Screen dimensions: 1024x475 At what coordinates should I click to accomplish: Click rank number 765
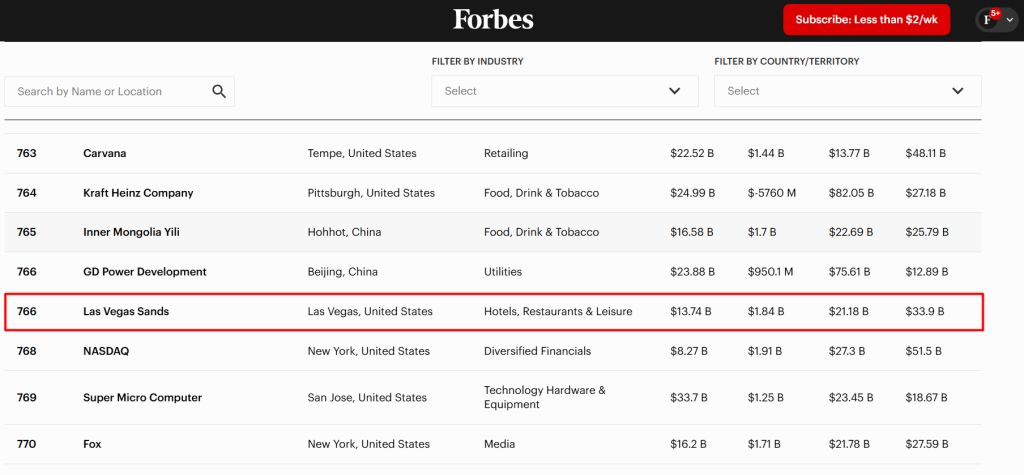click(27, 233)
